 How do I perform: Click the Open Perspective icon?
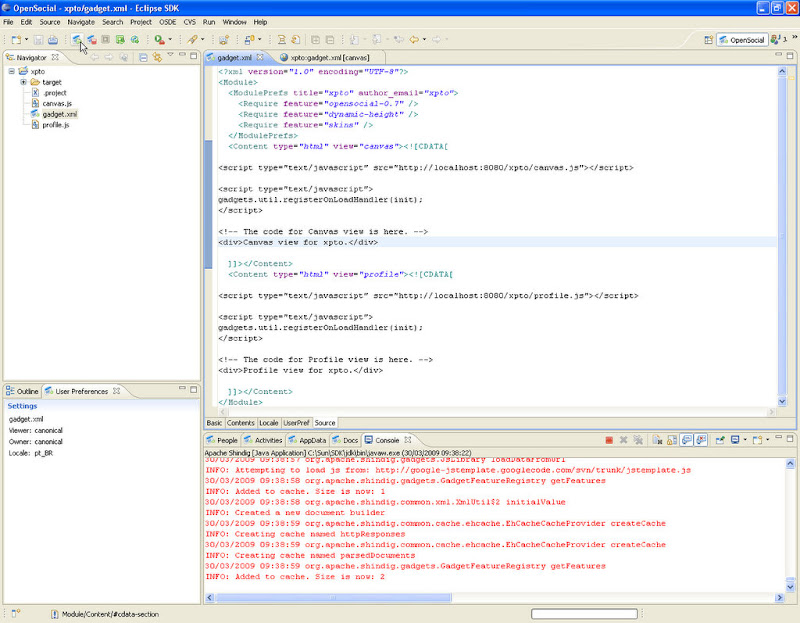pyautogui.click(x=708, y=40)
